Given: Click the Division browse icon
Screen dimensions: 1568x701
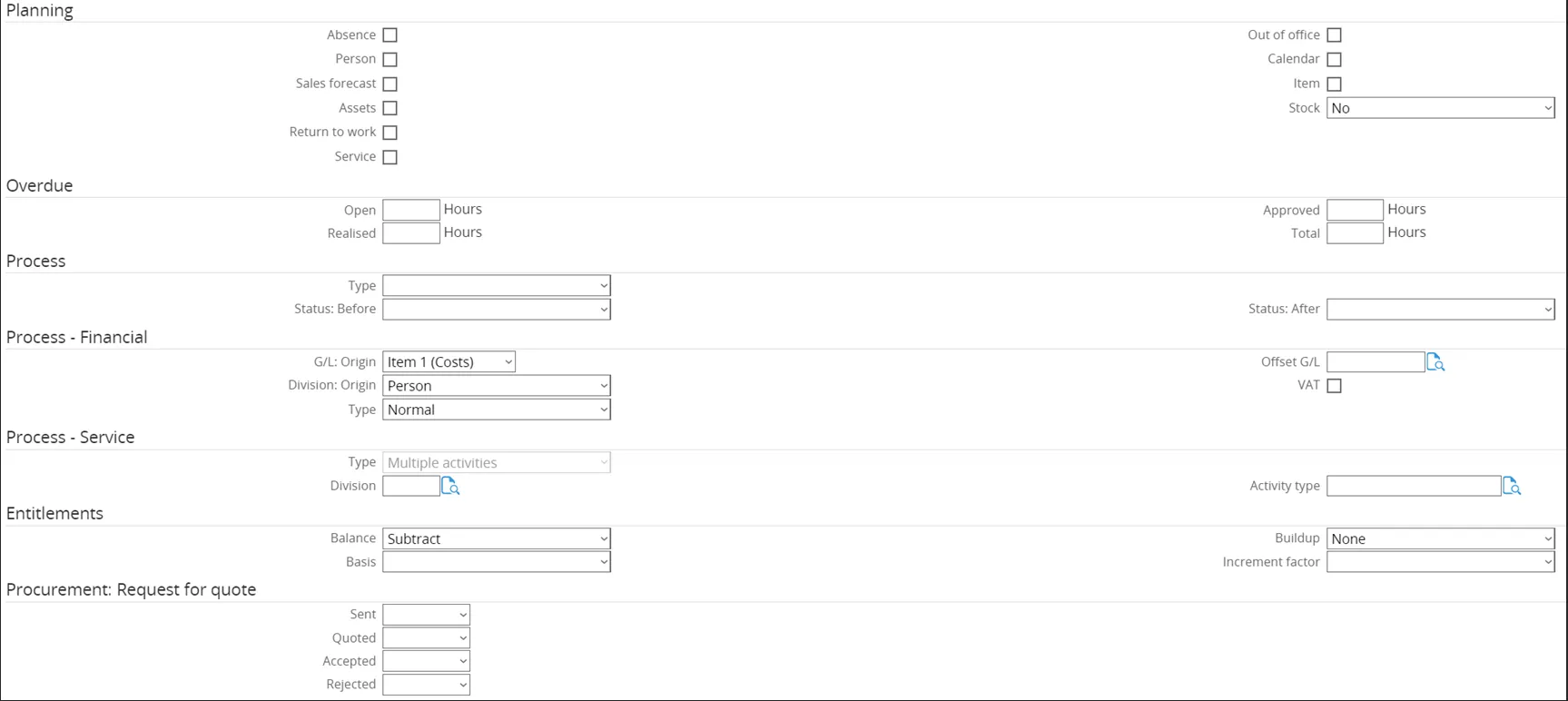Looking at the screenshot, I should [450, 487].
